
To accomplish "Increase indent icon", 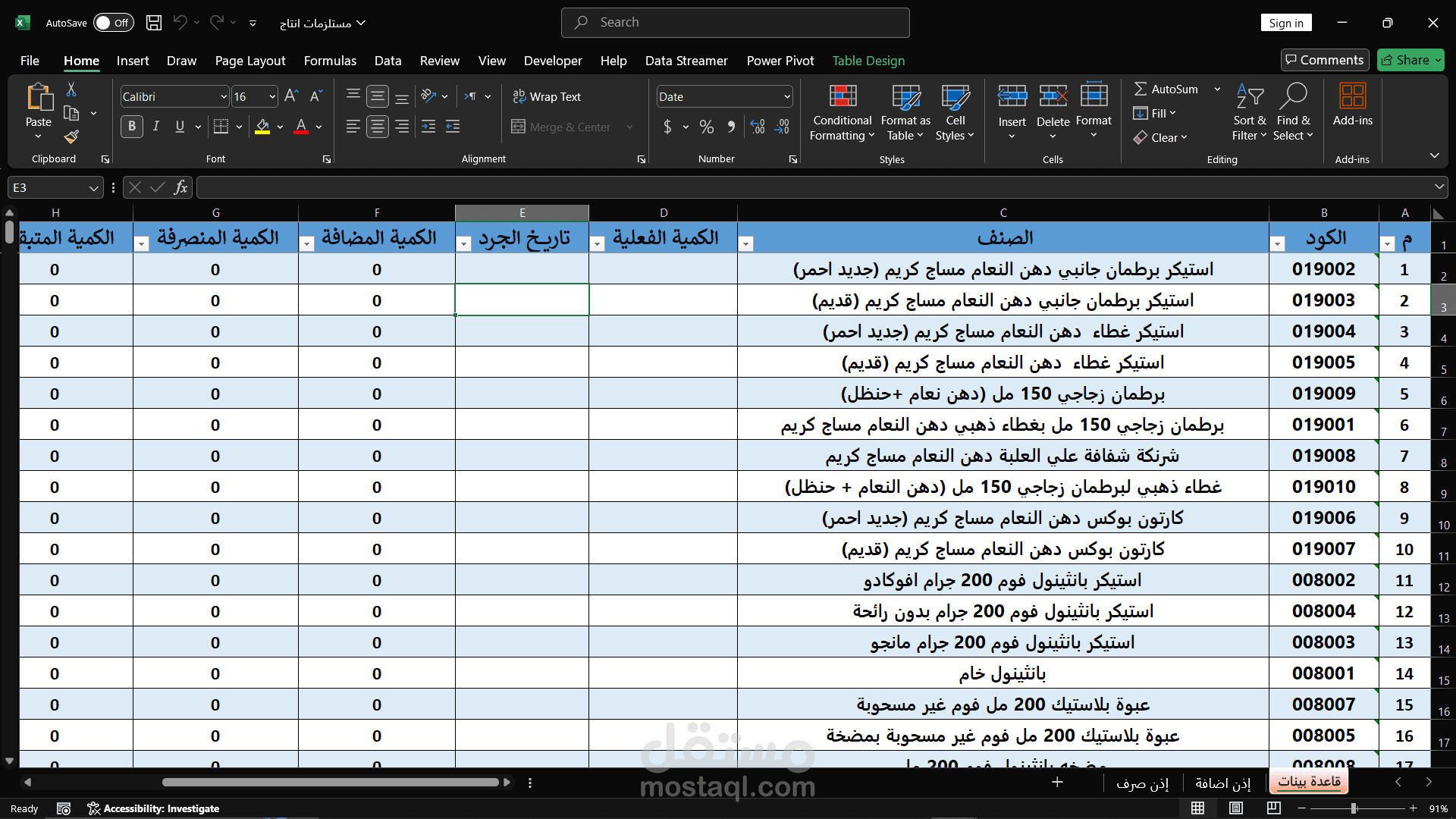I will point(453,127).
